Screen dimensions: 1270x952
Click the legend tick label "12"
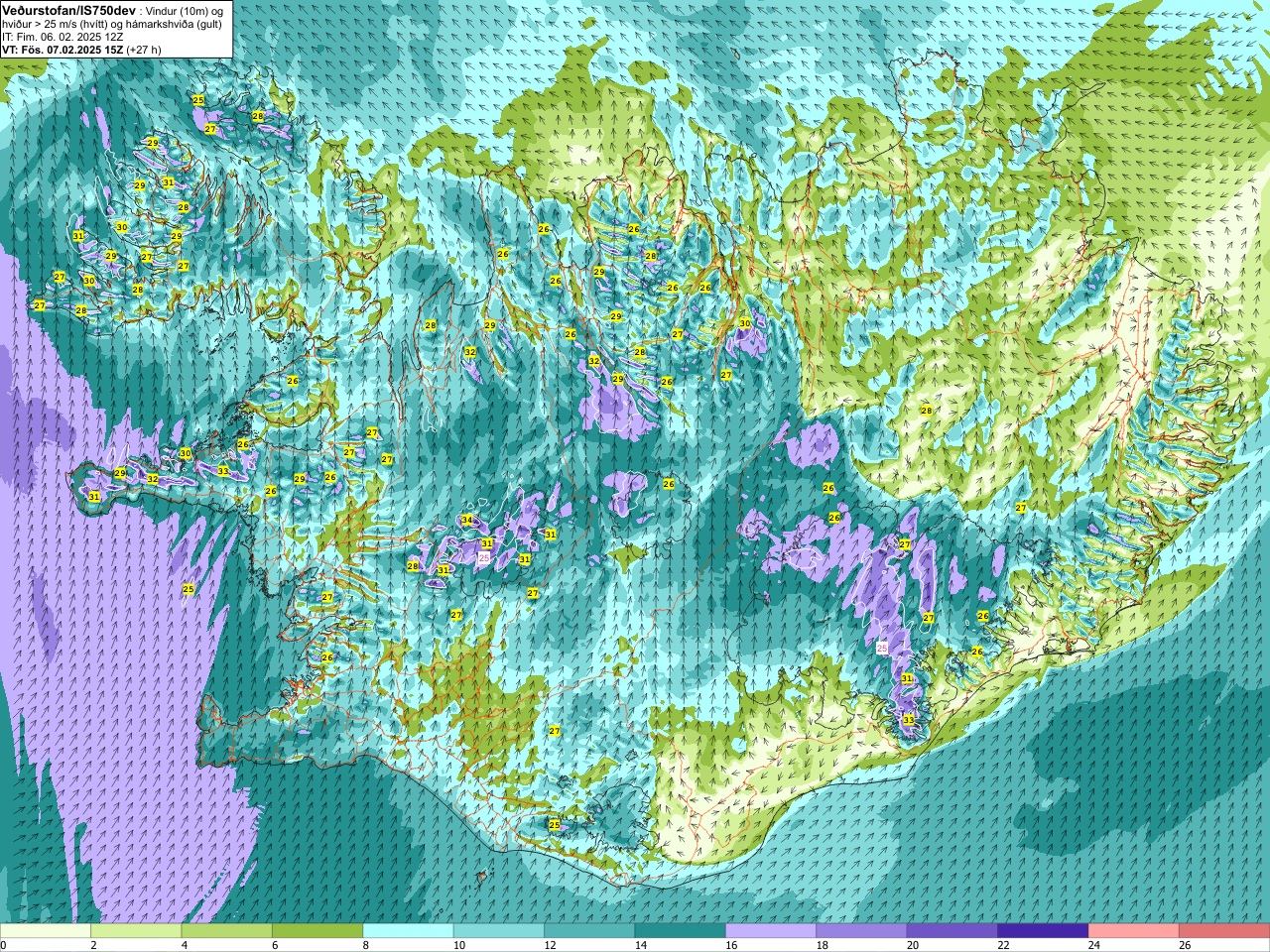point(550,945)
